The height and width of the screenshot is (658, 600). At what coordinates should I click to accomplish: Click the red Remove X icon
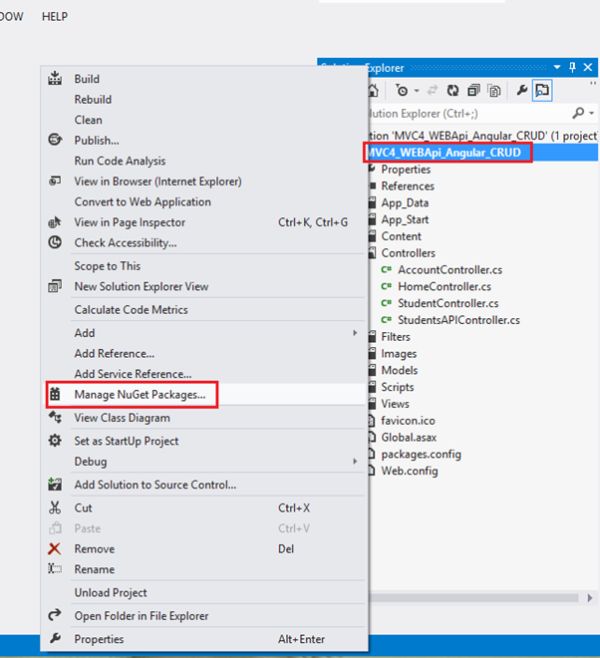coord(55,548)
